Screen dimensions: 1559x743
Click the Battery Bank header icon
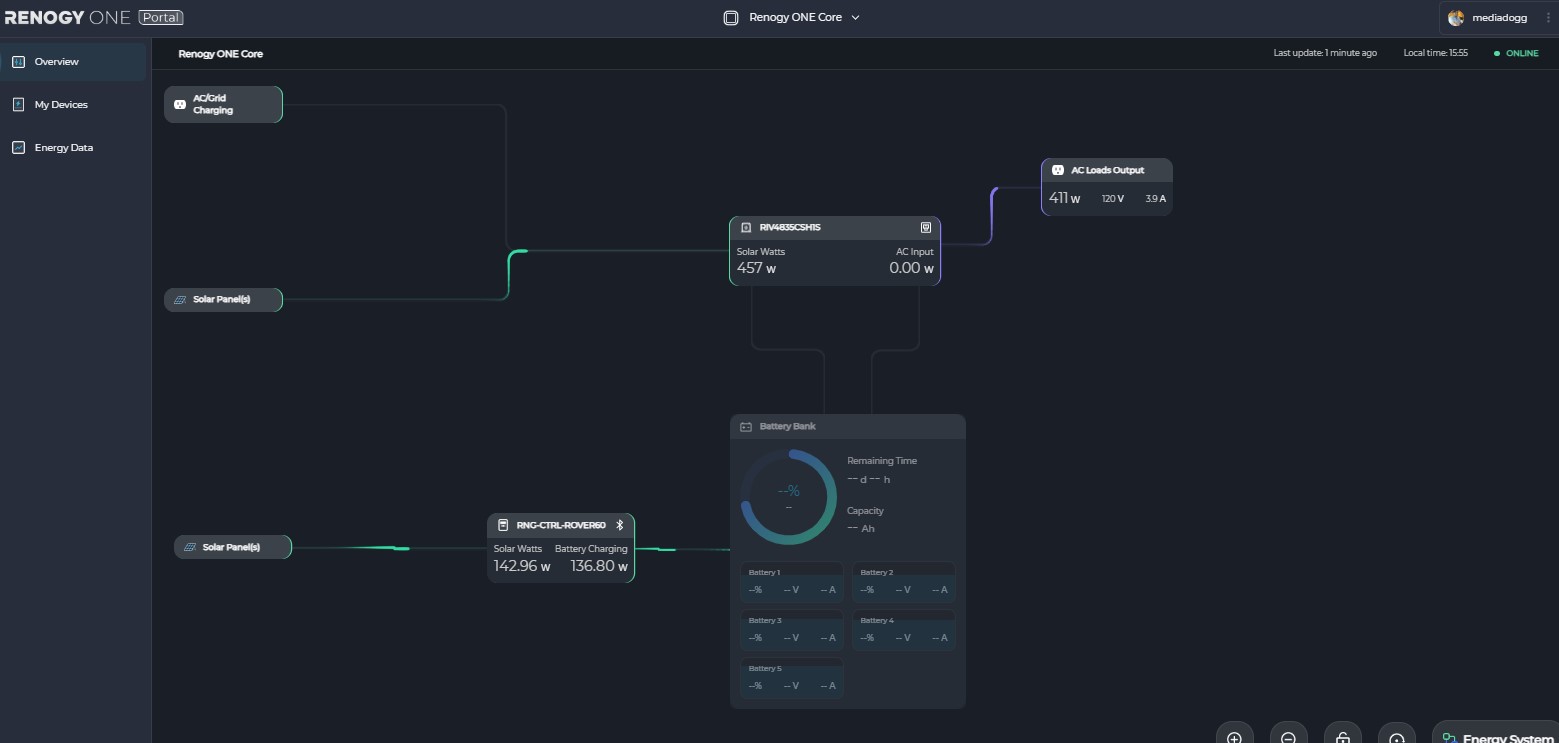click(746, 427)
